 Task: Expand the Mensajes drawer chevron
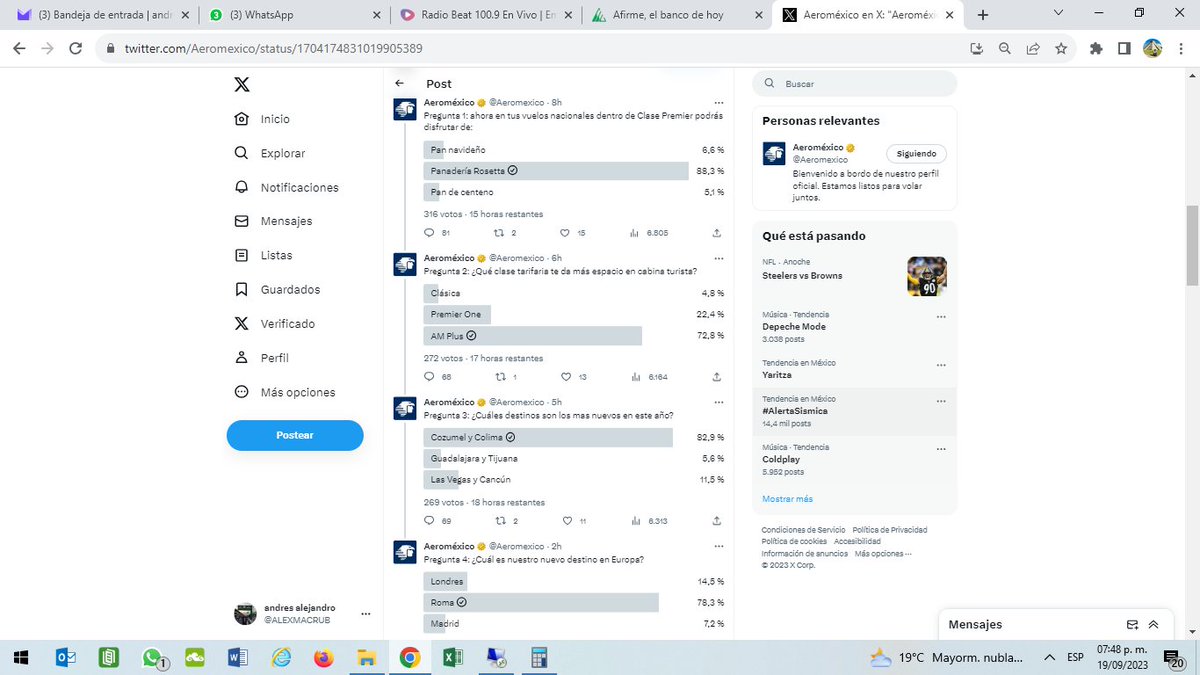[1153, 624]
